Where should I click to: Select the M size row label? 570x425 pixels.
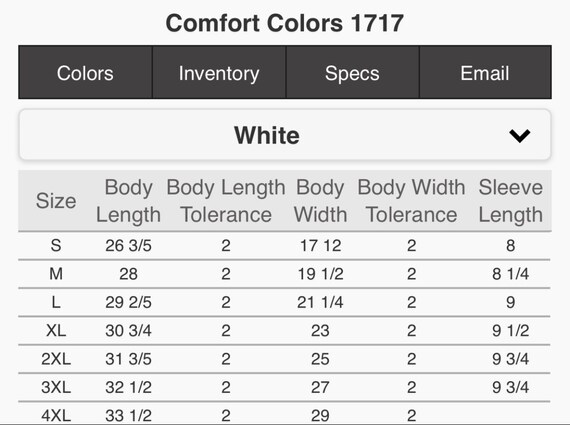(56, 274)
